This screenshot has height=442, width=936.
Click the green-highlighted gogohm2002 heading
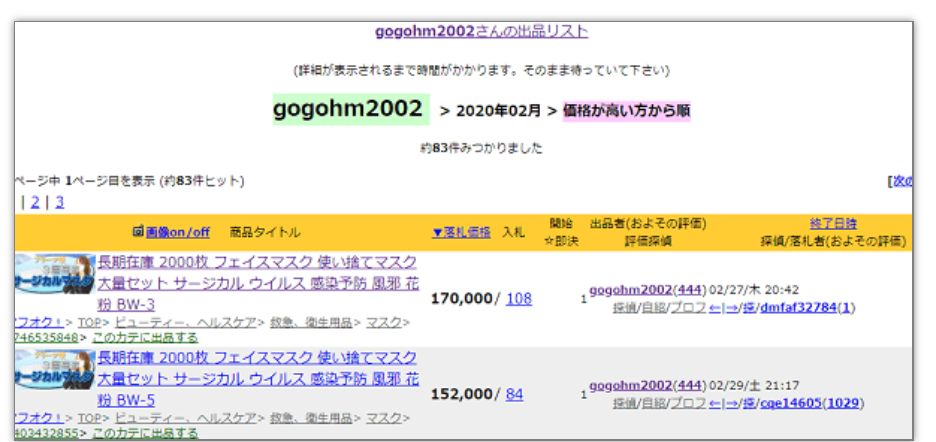click(351, 109)
